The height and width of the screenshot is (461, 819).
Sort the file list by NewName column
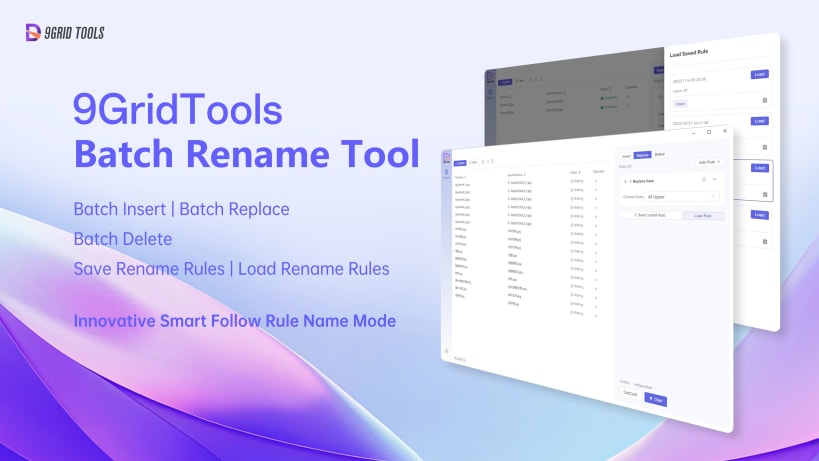click(517, 175)
